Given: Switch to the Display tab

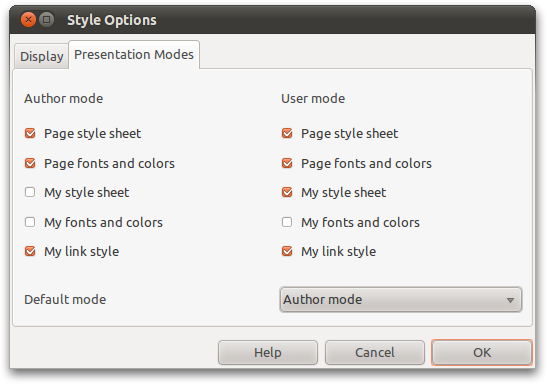Looking at the screenshot, I should [42, 56].
